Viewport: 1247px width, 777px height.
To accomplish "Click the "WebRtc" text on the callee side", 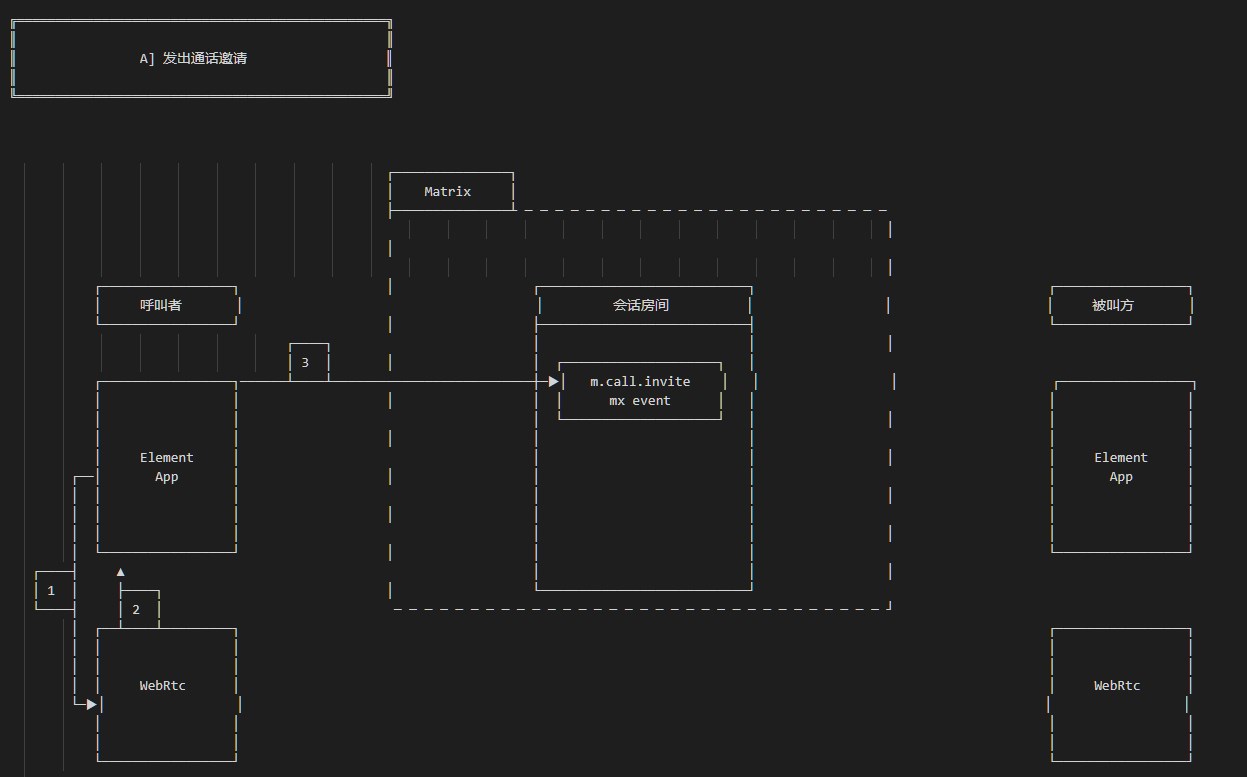I will 1117,686.
